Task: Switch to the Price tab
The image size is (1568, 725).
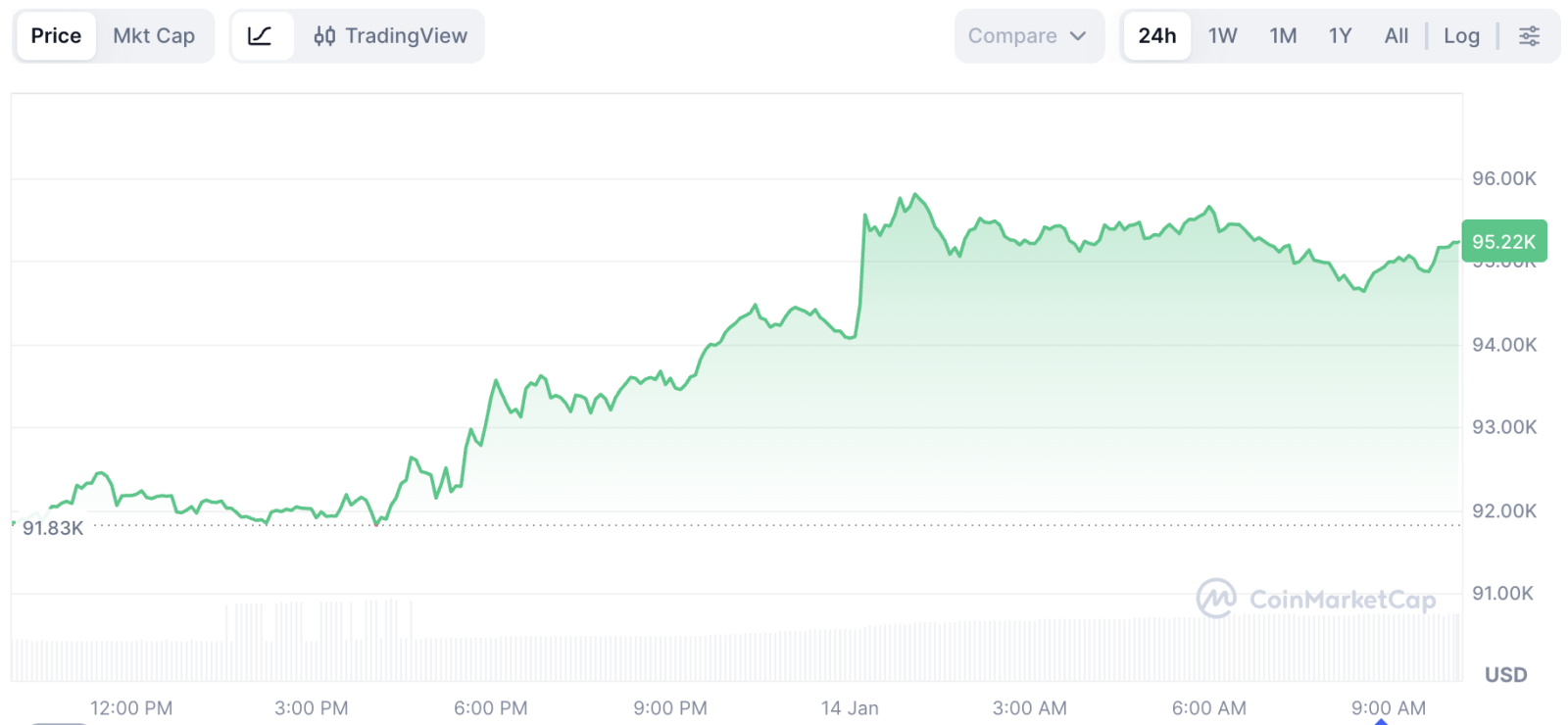Action: [x=56, y=36]
